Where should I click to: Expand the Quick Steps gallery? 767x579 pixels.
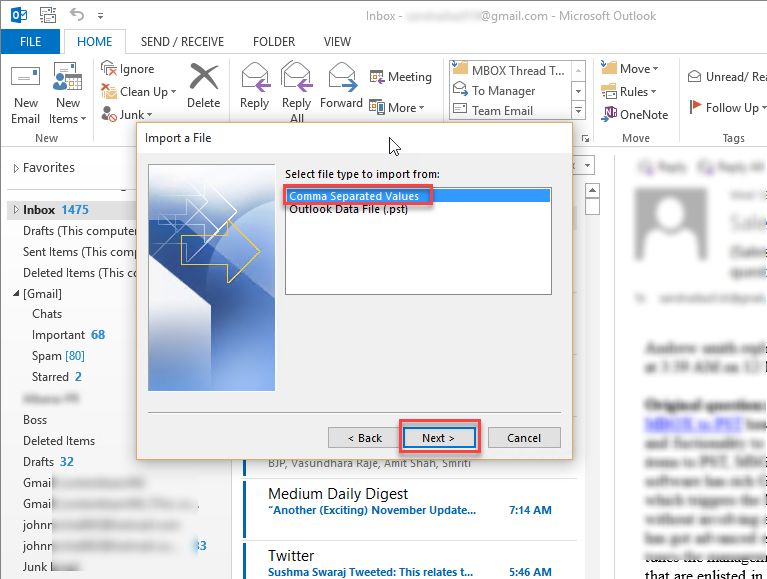click(x=578, y=111)
